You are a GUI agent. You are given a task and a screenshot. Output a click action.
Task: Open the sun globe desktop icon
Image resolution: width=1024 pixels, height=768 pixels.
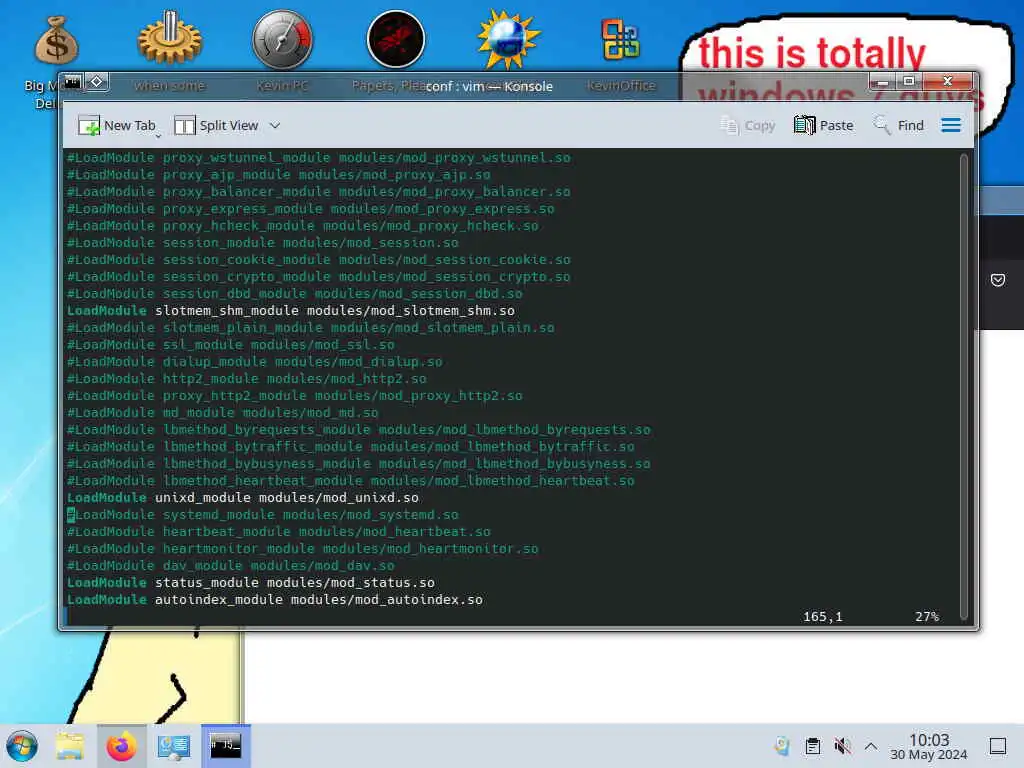coord(508,39)
